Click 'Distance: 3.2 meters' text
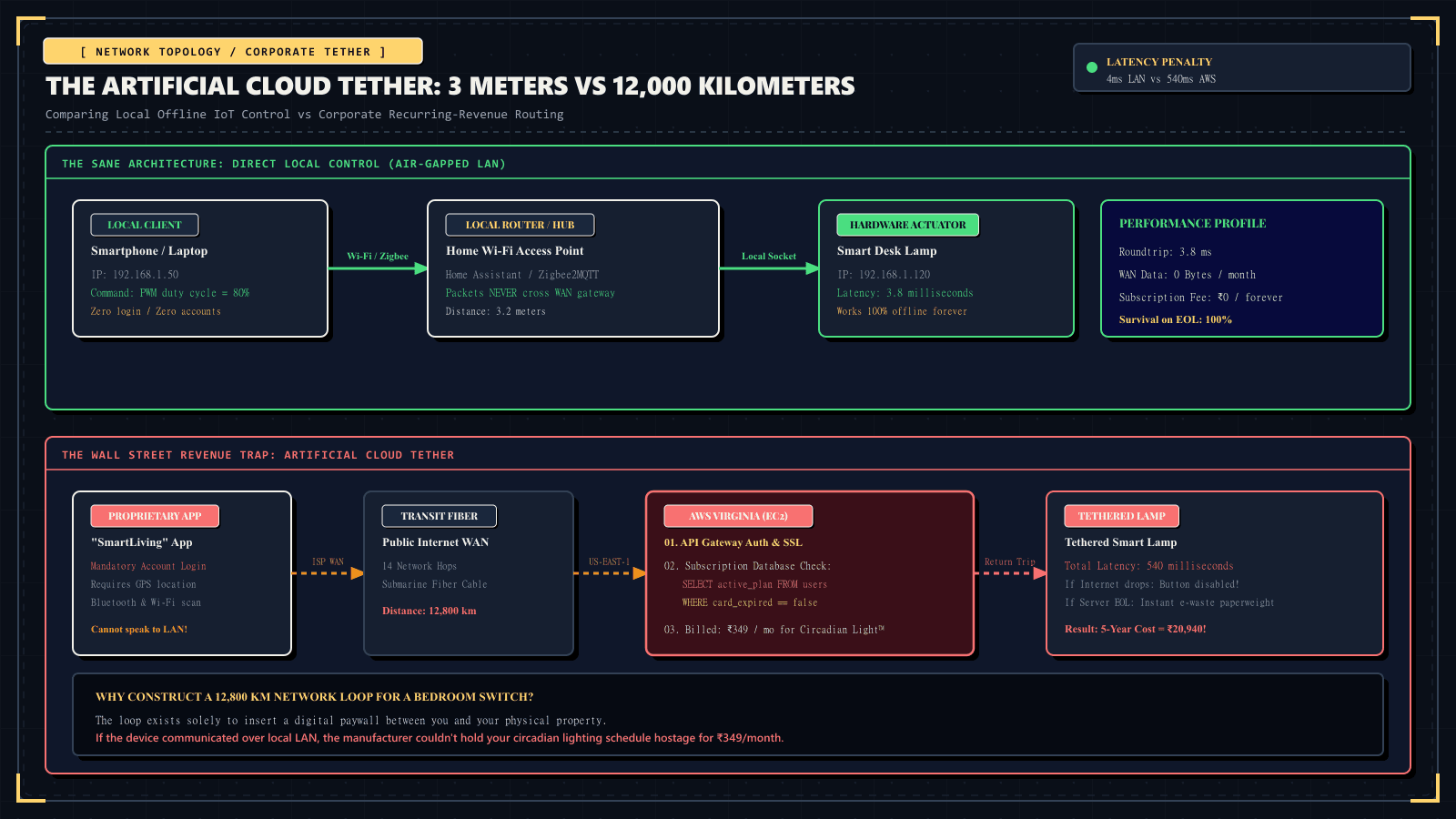Image resolution: width=1456 pixels, height=819 pixels. point(496,311)
